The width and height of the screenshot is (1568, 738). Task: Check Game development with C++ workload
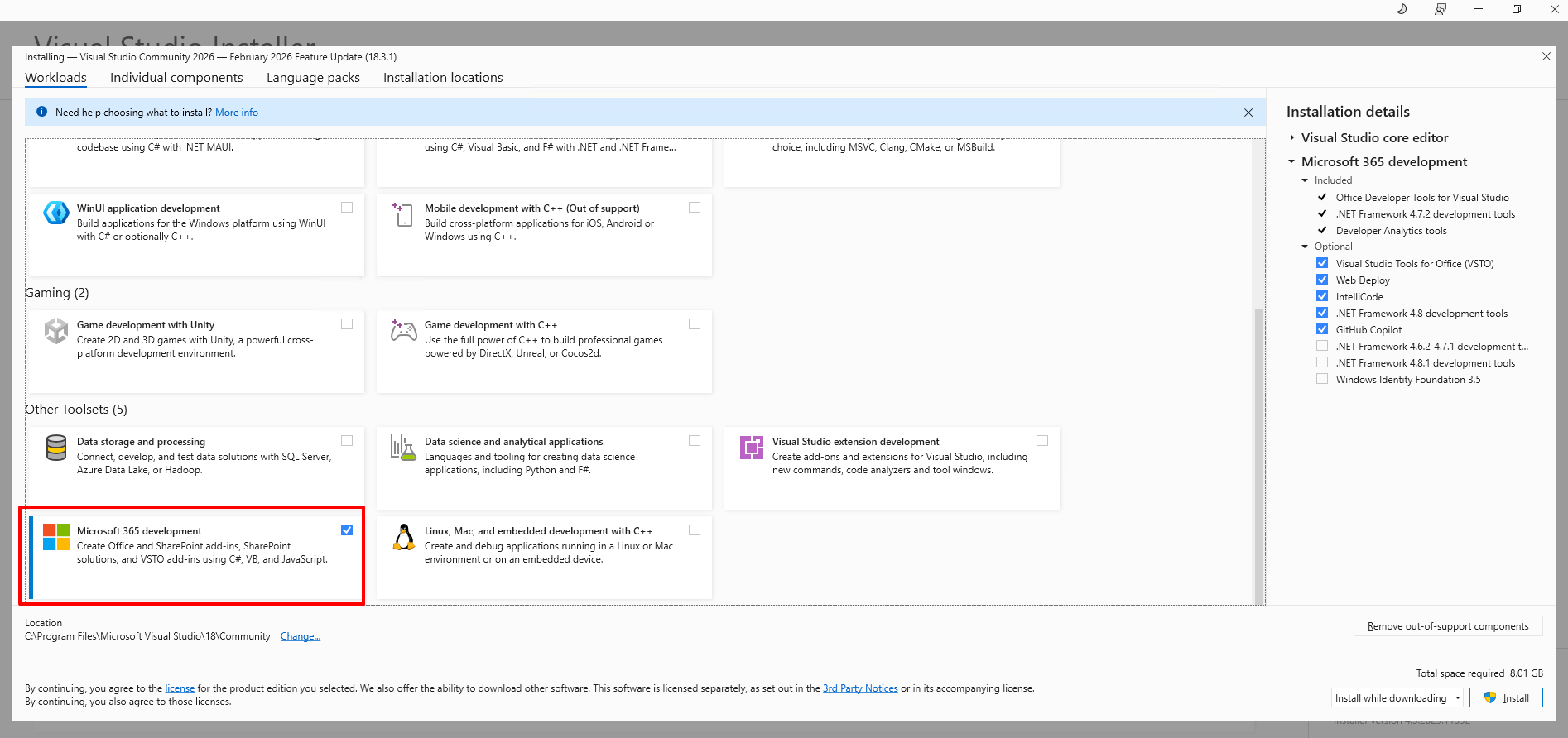point(695,324)
